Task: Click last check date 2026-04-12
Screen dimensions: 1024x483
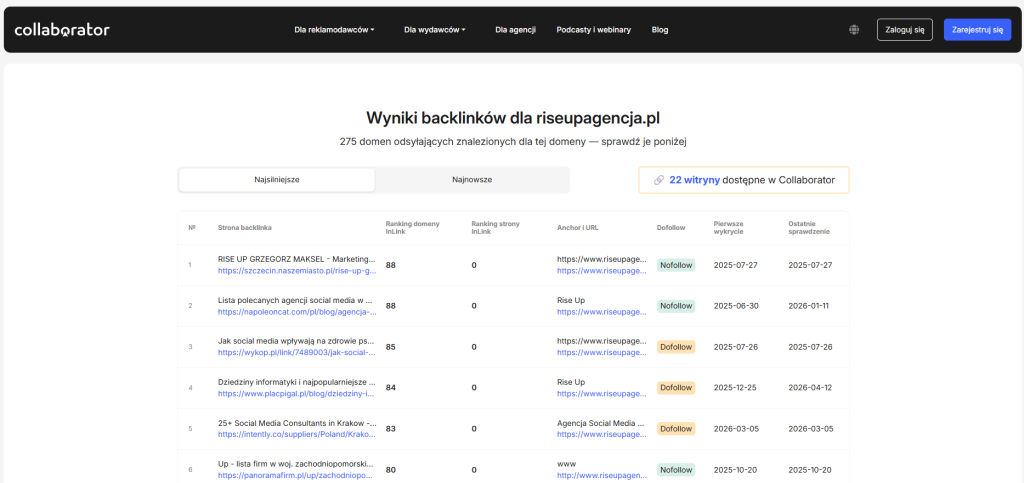Action: (x=810, y=388)
